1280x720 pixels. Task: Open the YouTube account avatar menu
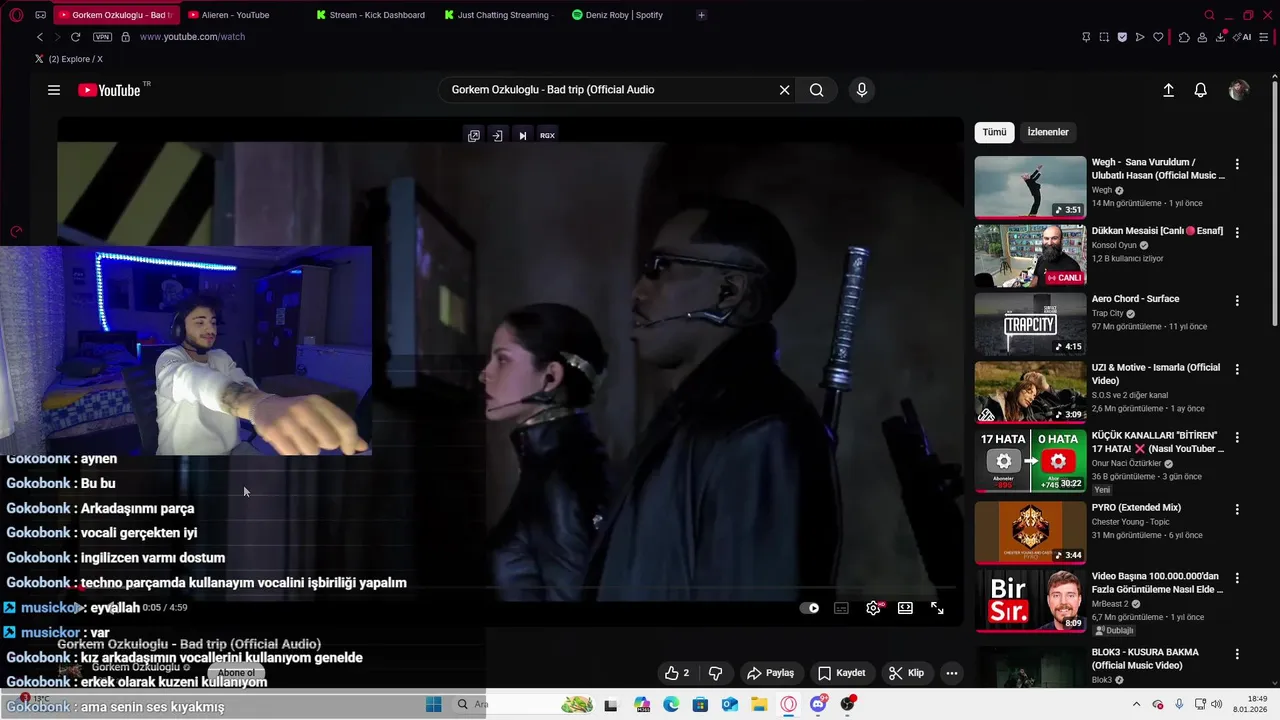click(x=1239, y=90)
